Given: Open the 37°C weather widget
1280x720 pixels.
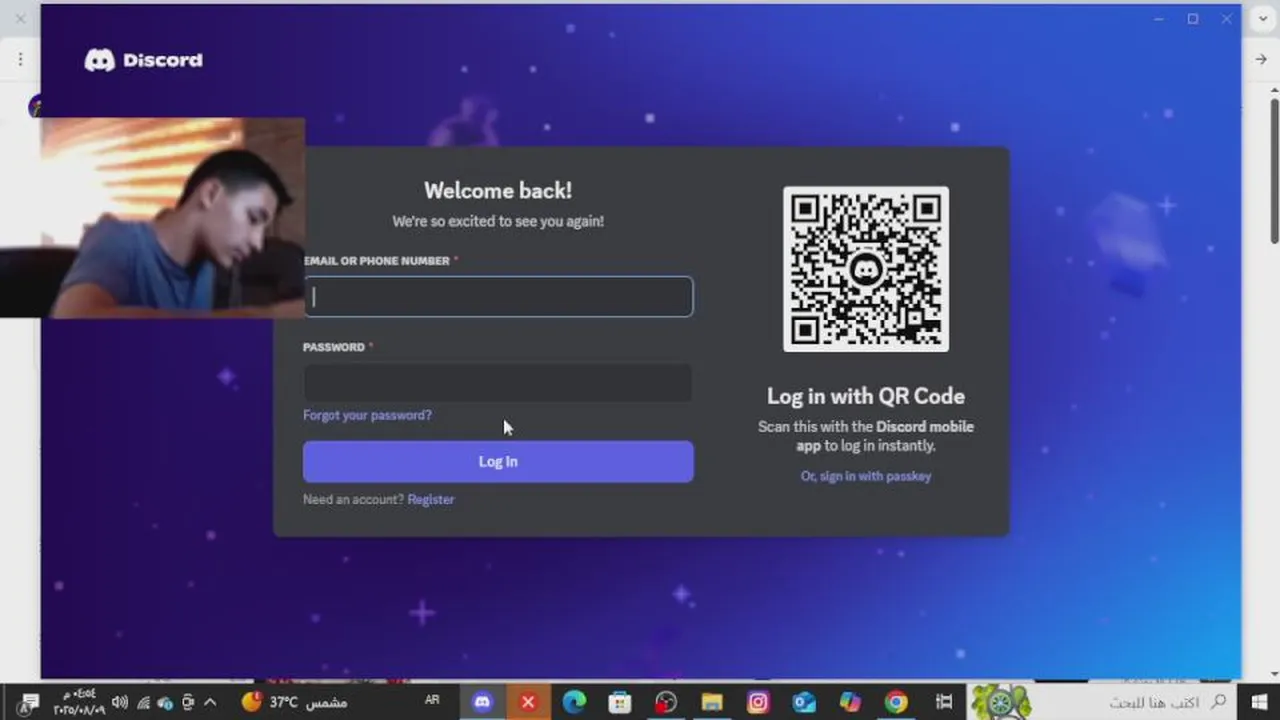Looking at the screenshot, I should 294,702.
